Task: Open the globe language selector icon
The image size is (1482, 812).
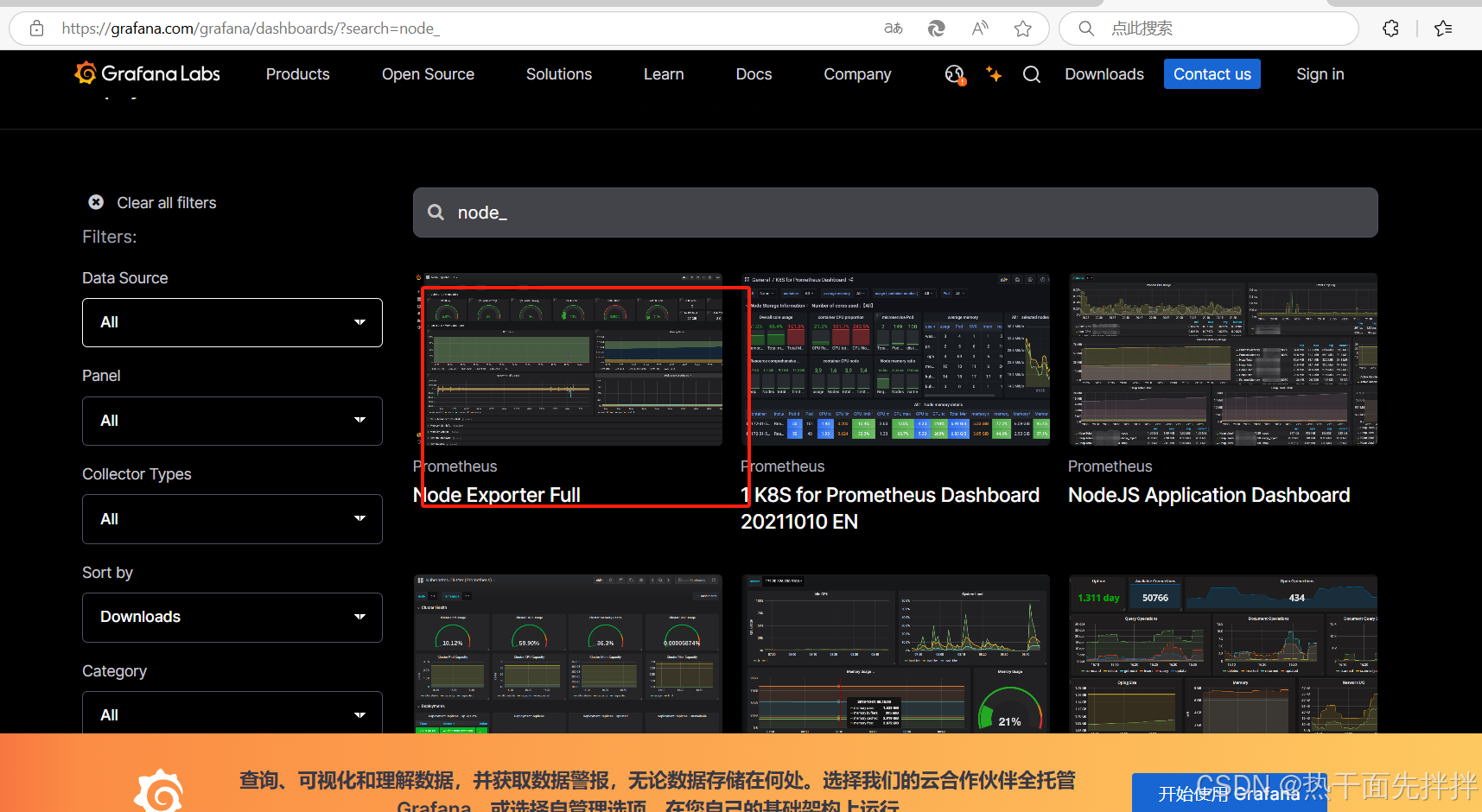Action: pos(955,74)
